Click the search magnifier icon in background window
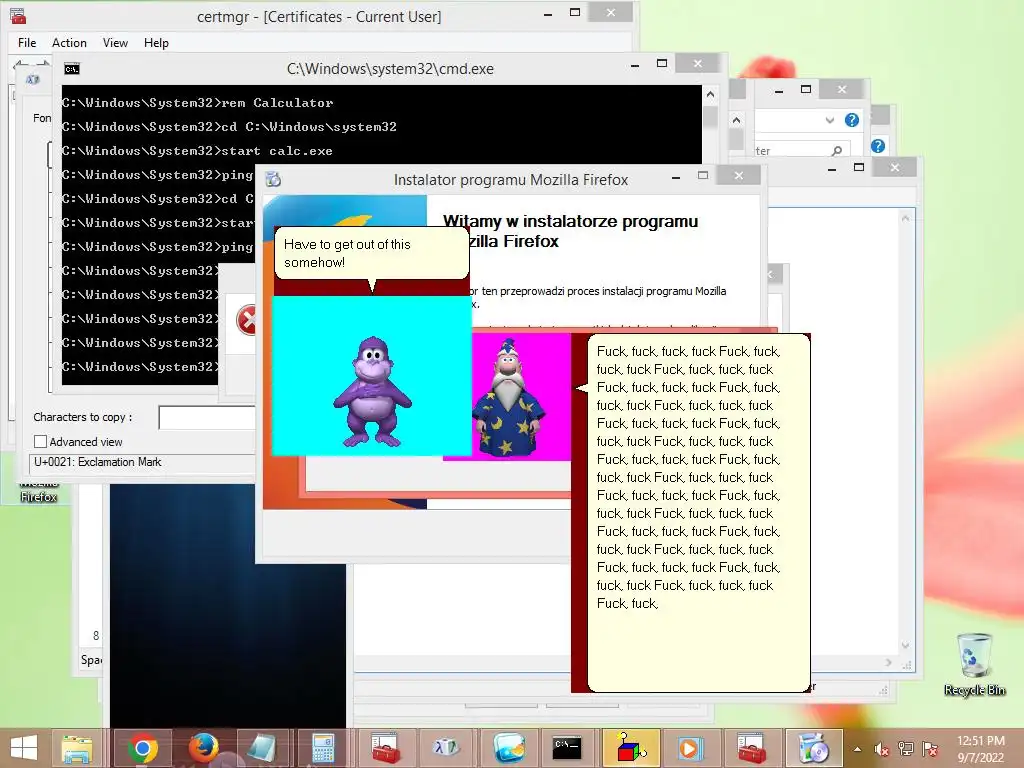 837,151
